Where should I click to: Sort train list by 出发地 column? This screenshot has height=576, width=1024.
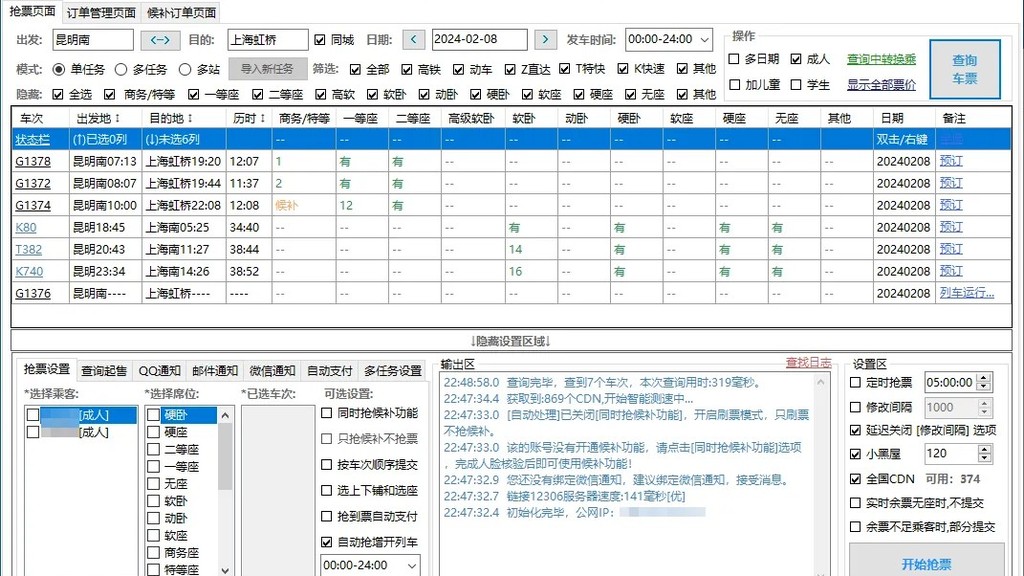[98, 118]
